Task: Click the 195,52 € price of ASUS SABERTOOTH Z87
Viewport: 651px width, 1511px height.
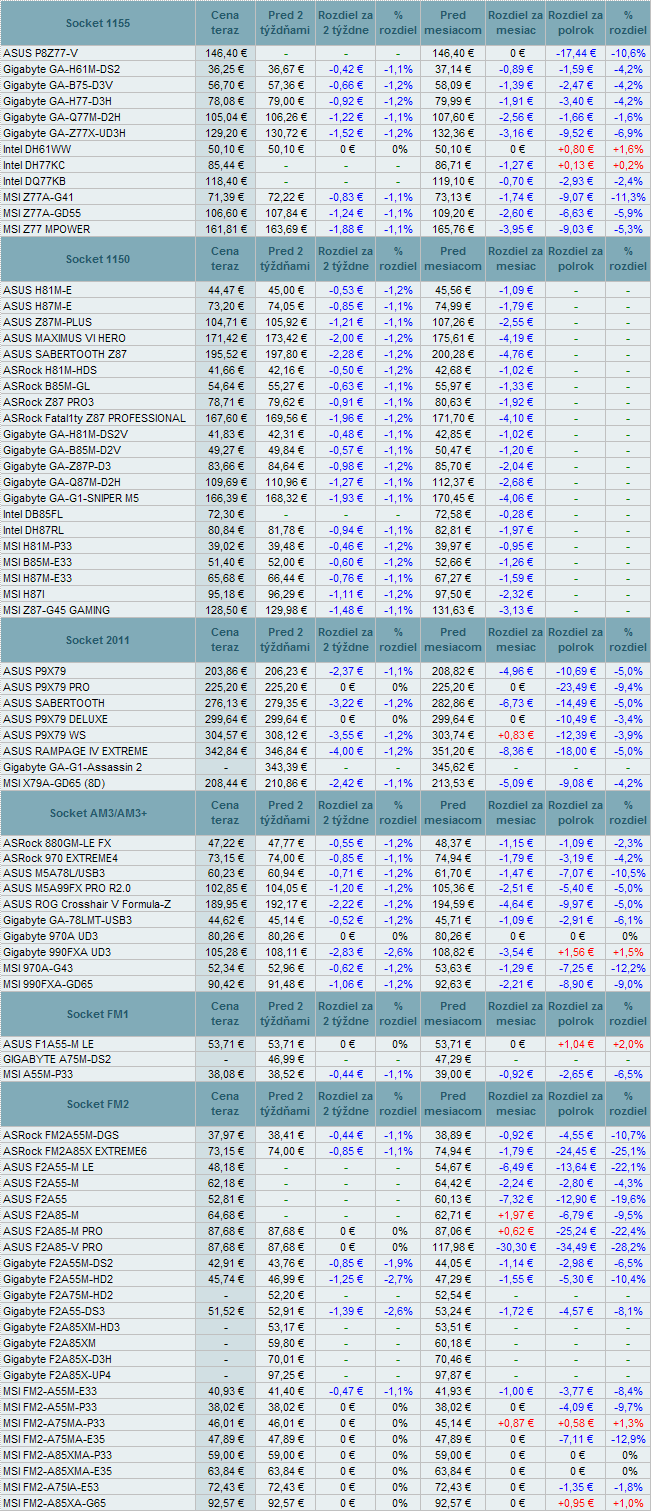Action: 226,354
